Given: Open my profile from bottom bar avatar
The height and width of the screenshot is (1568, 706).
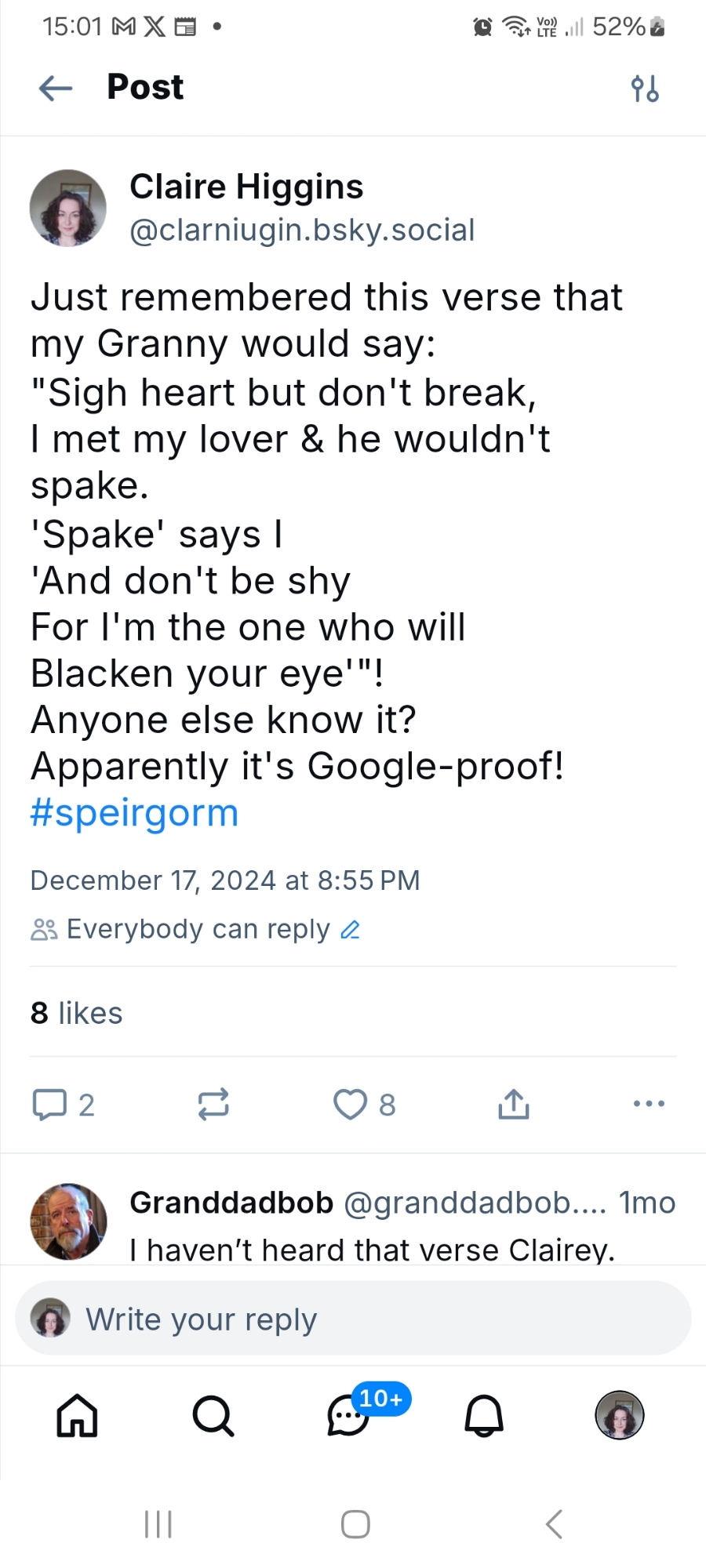Looking at the screenshot, I should 620,1416.
